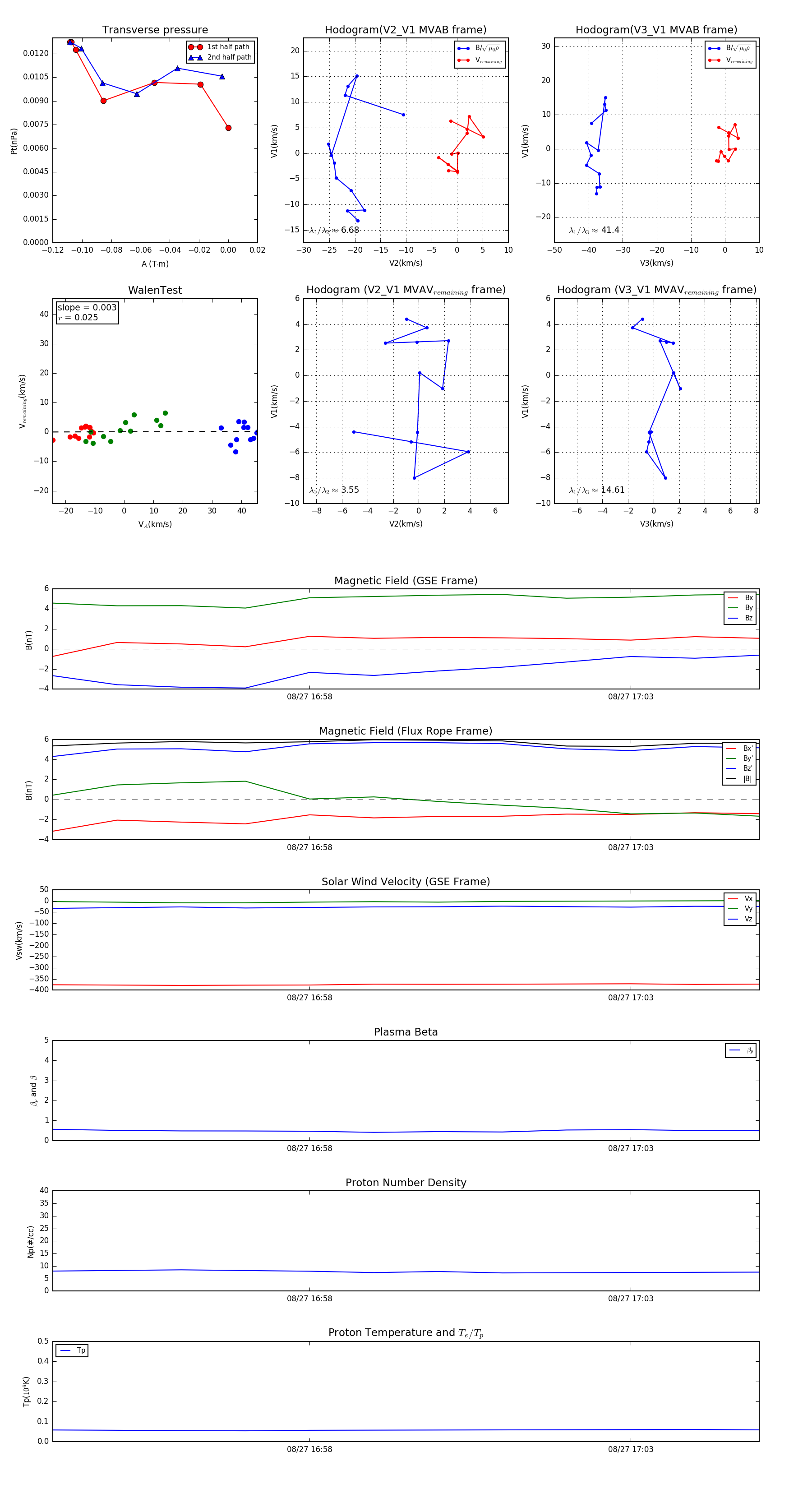The image size is (812, 1489).
Task: Click the "Bx'" legend entry in flux rope plot
Action: pos(739,749)
